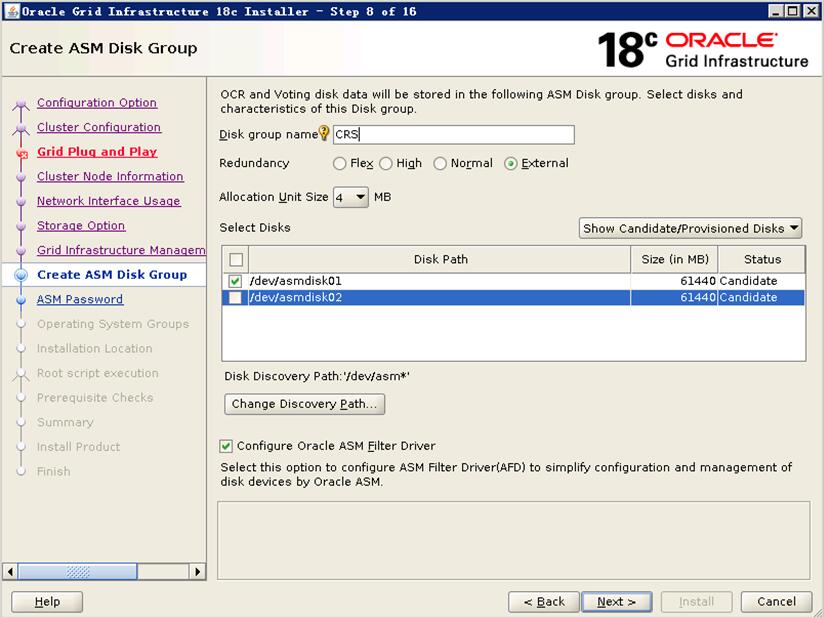Viewport: 824px width, 618px height.
Task: Toggle the select-all disks header checkbox
Action: [236, 260]
